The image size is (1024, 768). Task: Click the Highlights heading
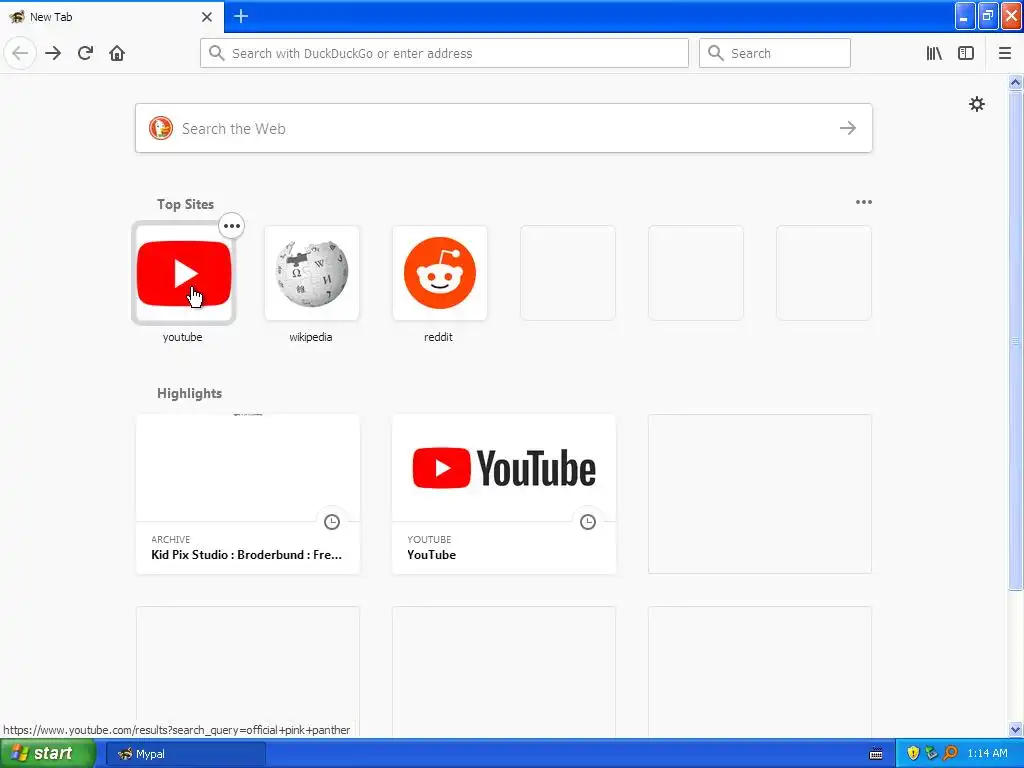(x=189, y=393)
